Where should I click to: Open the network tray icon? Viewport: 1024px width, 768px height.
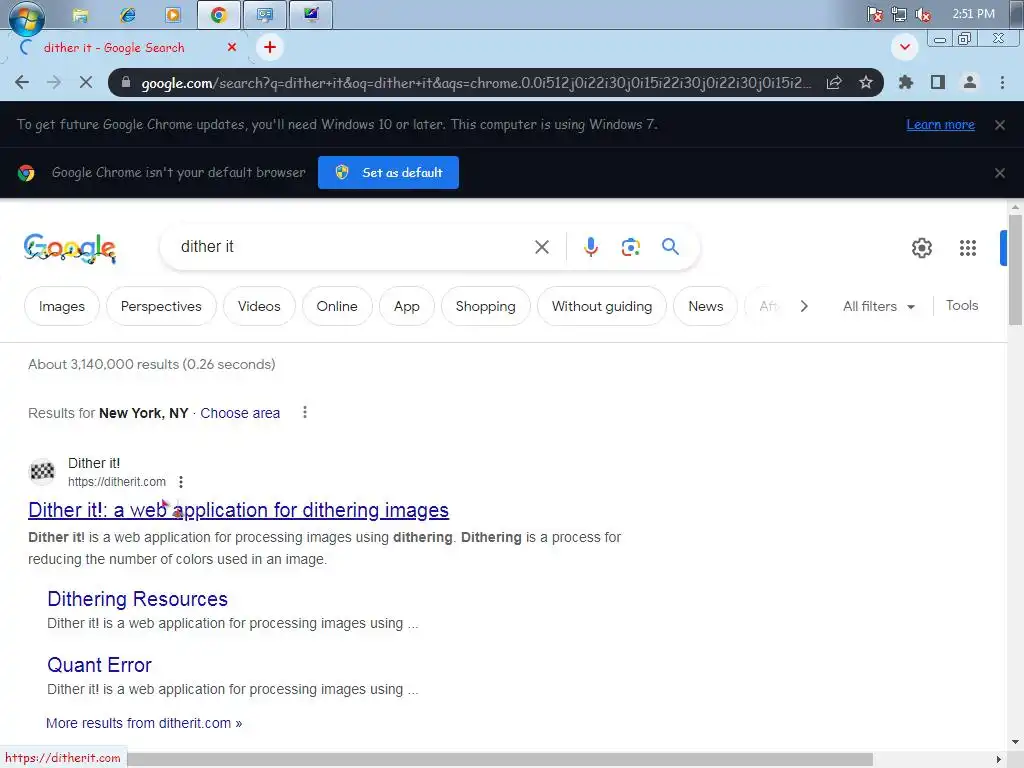pos(899,14)
